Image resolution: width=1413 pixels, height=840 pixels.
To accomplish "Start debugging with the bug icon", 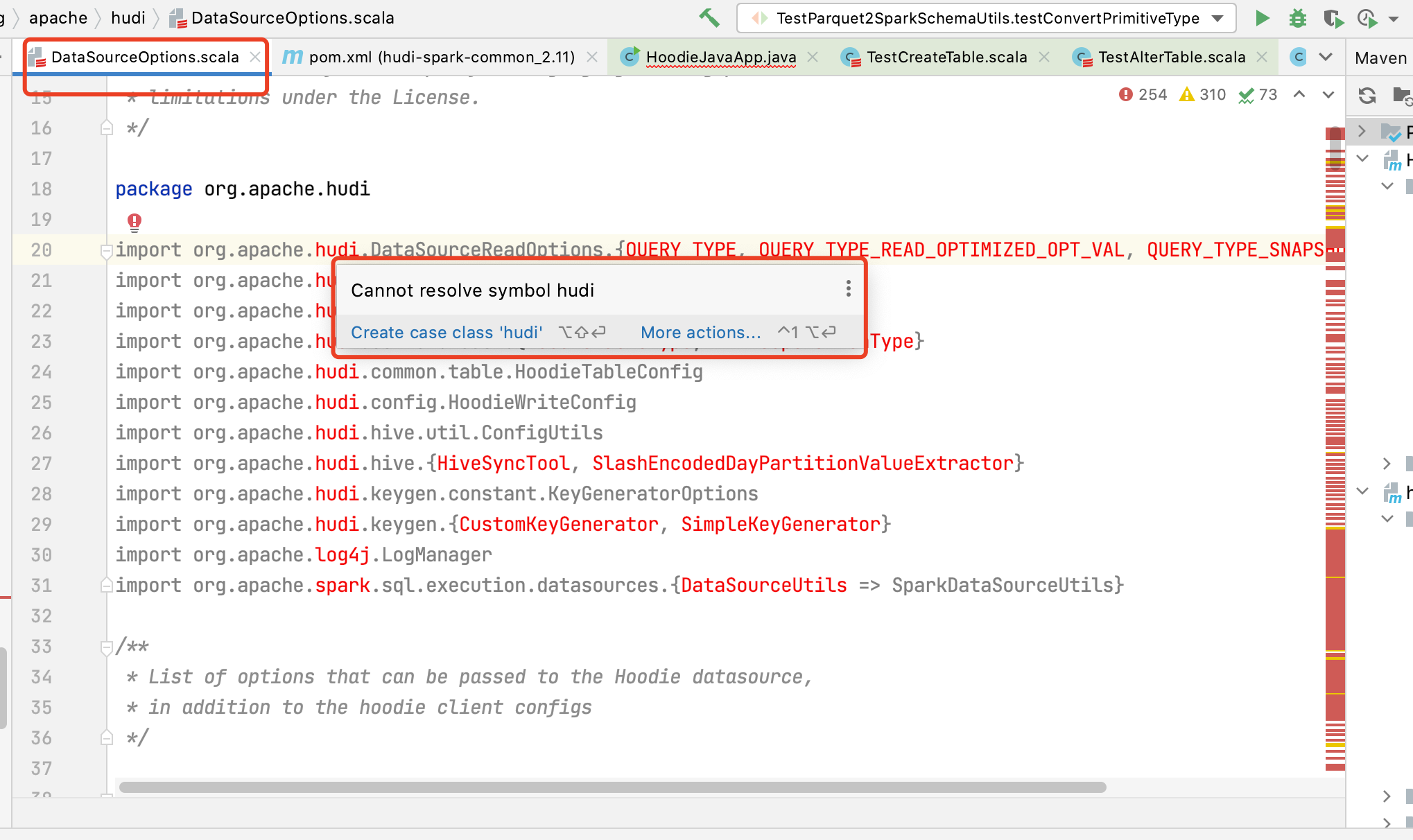I will (1297, 18).
